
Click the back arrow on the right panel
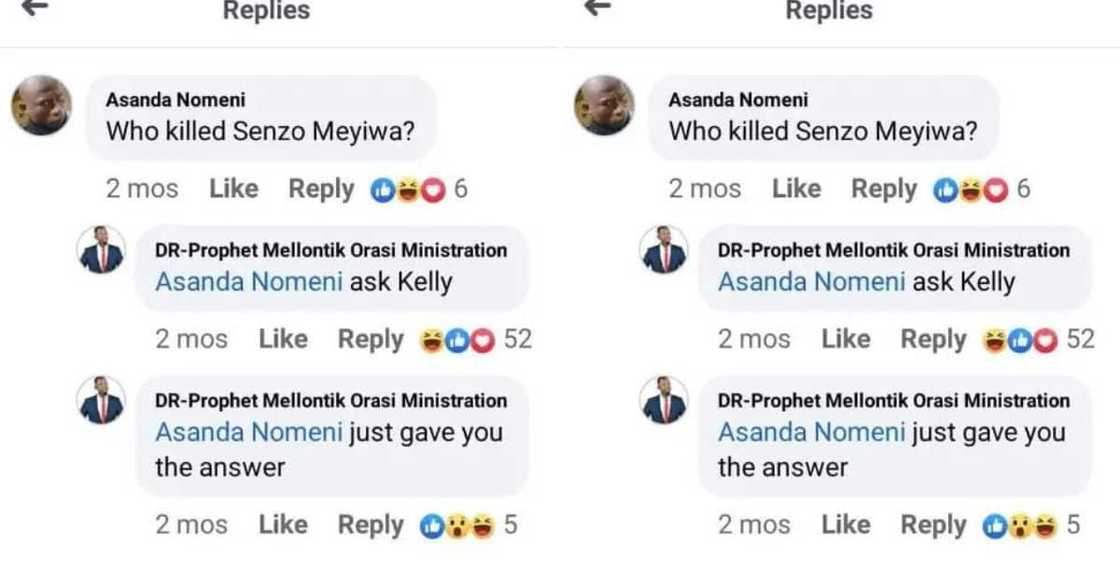click(x=597, y=11)
